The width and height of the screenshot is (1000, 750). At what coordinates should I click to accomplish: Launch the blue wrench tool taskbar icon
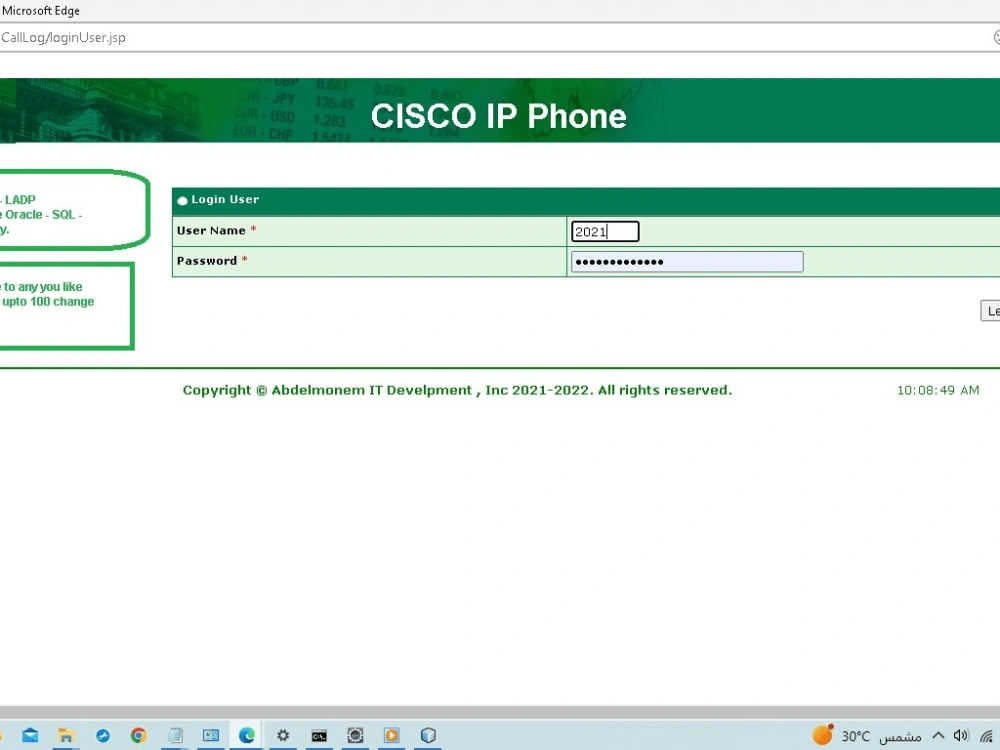coord(103,735)
